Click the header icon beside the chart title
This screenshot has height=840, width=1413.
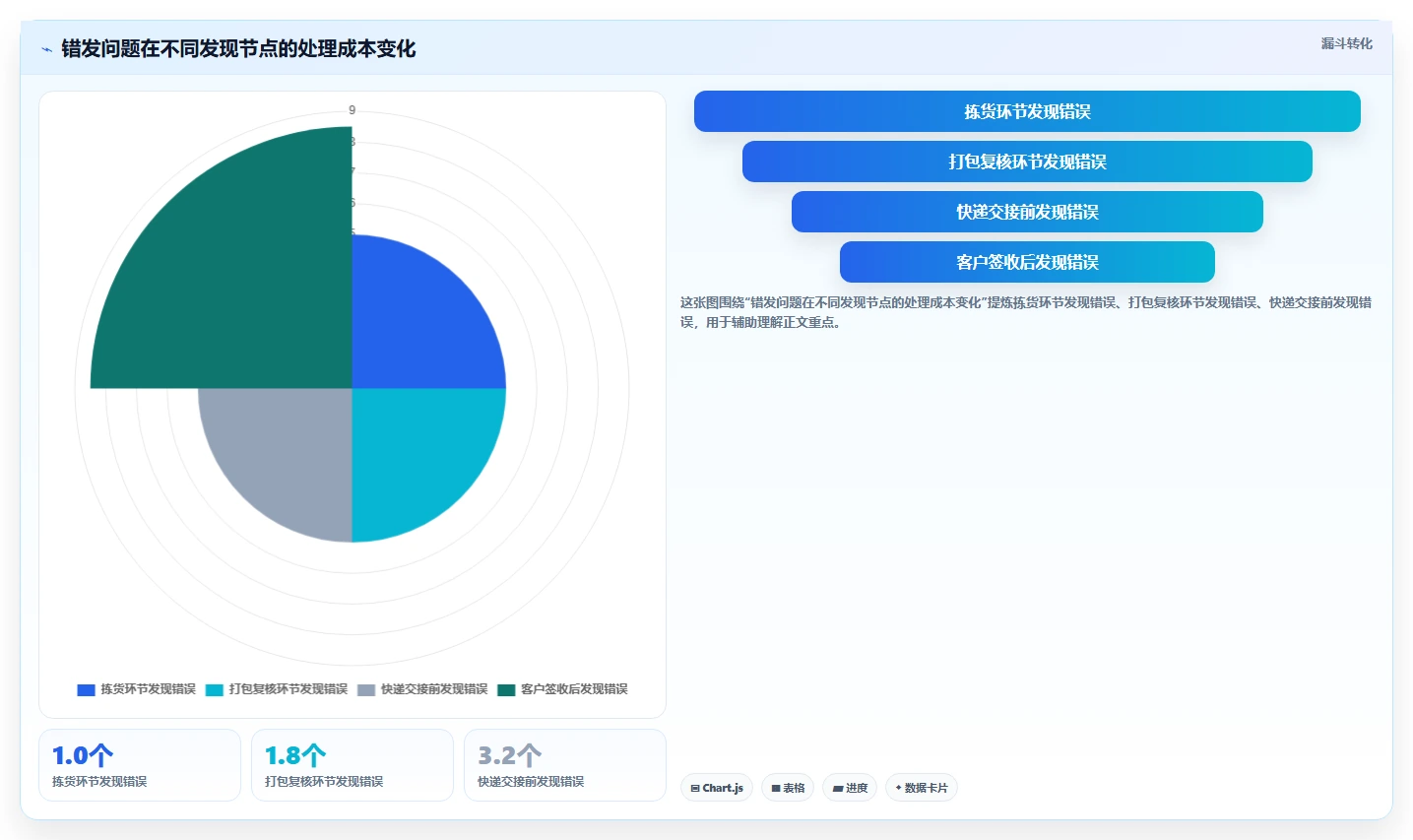click(x=46, y=49)
